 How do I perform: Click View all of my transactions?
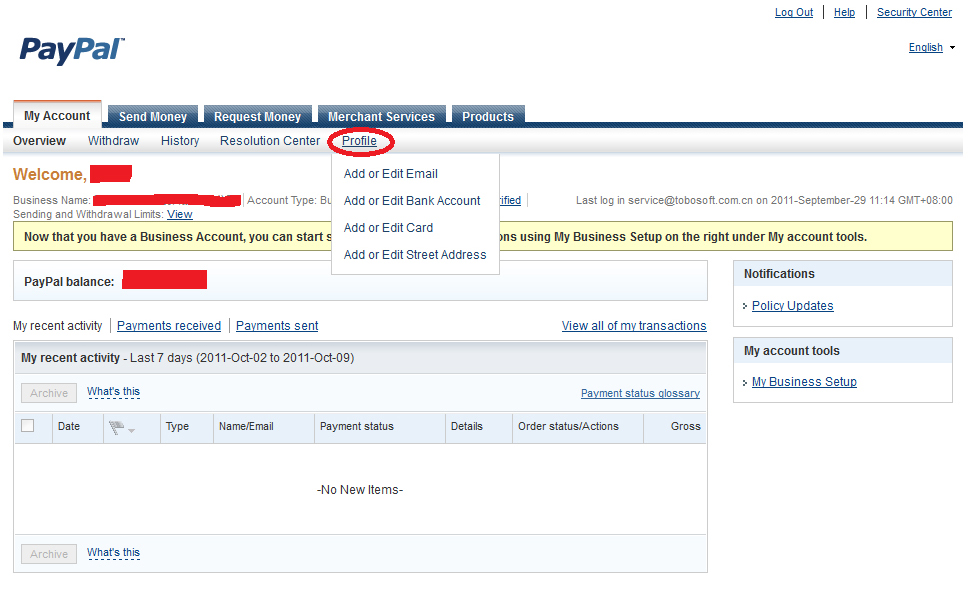tap(634, 326)
